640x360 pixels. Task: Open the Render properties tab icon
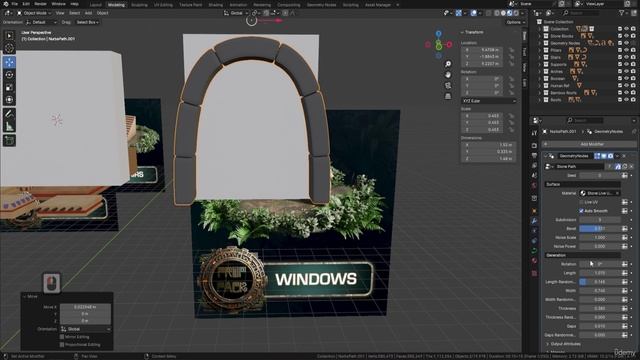534,145
